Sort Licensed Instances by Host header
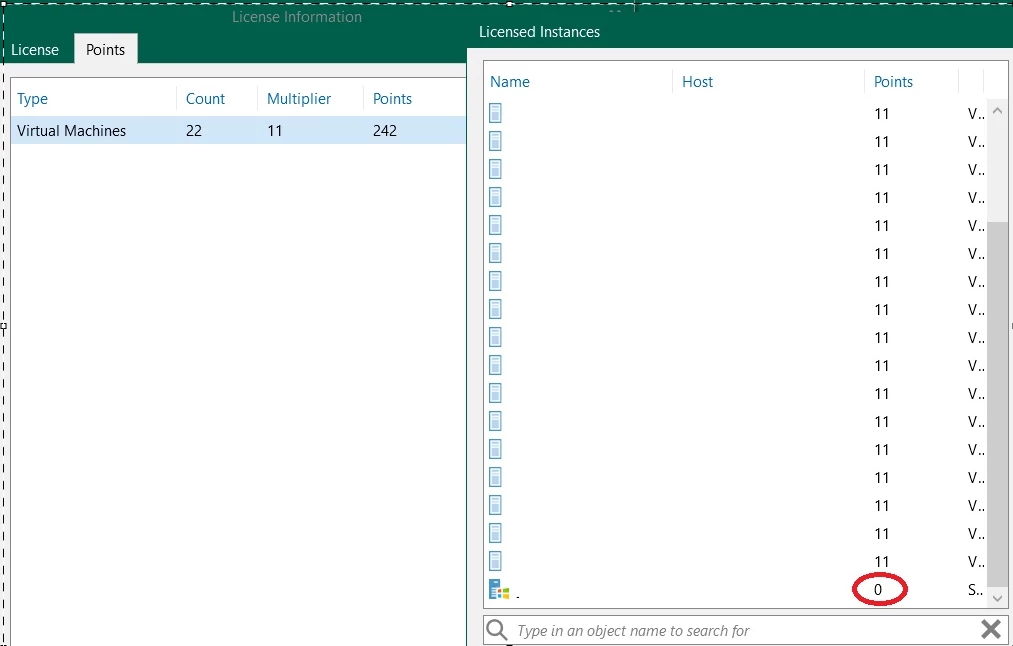The image size is (1013, 646). [x=698, y=82]
